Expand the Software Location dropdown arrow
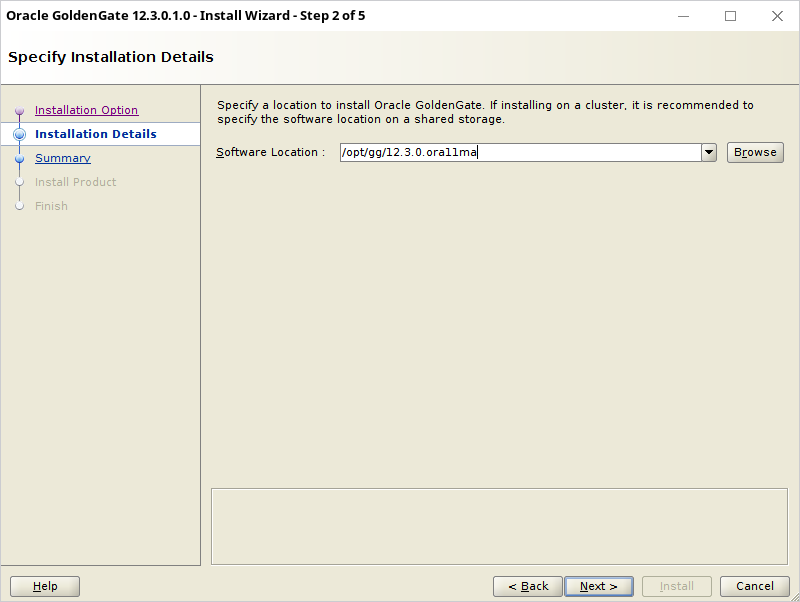Viewport: 800px width, 602px height. (709, 153)
